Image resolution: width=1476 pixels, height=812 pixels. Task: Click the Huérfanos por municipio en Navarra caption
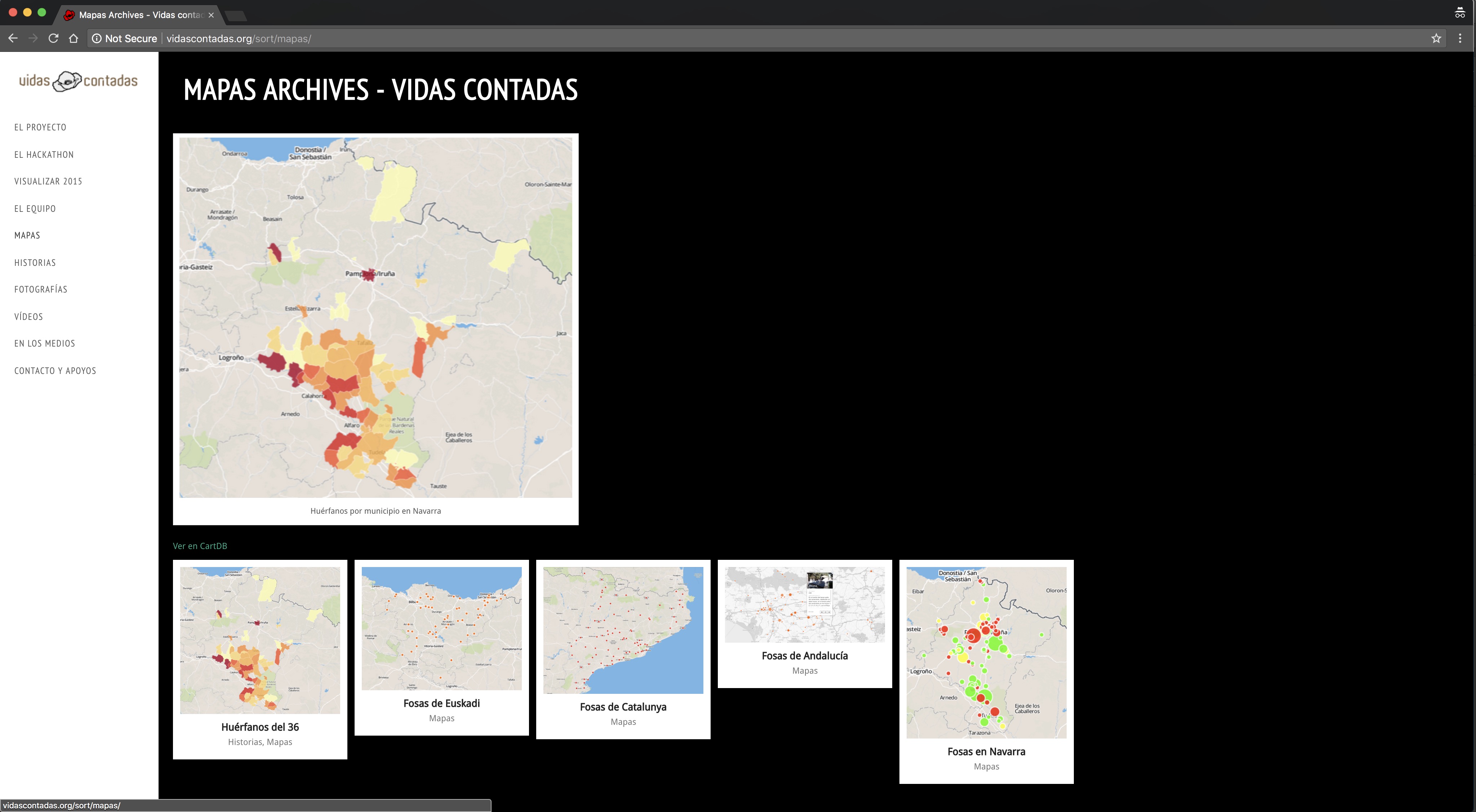pos(375,511)
